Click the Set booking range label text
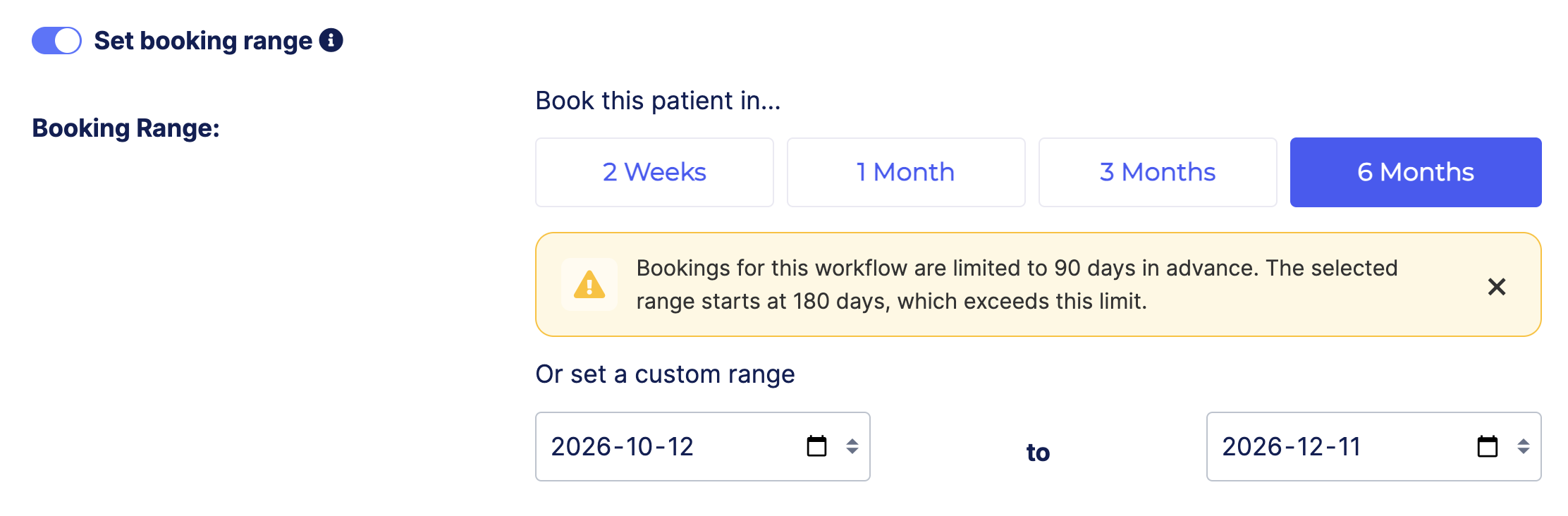1568x516 pixels. [x=203, y=41]
